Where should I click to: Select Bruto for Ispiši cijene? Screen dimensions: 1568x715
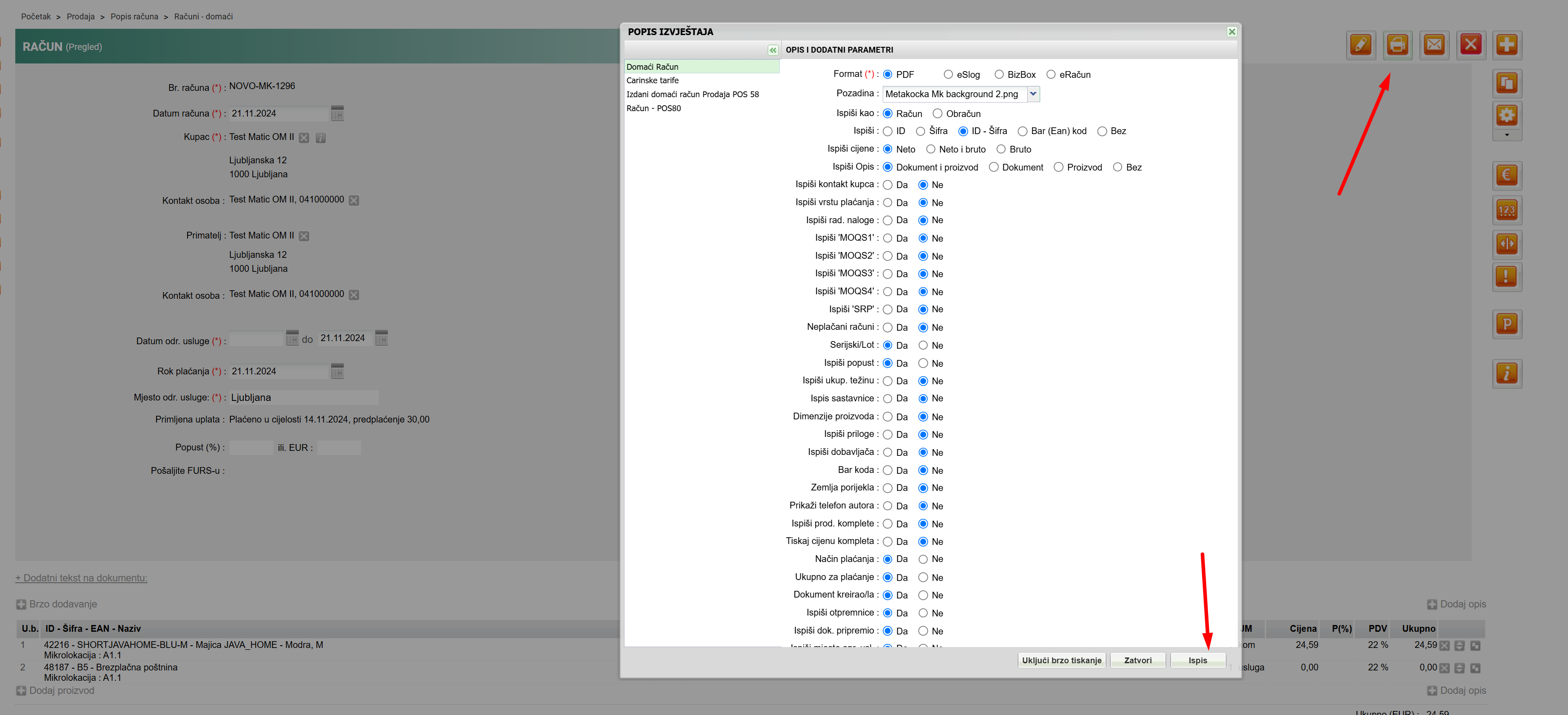1001,150
